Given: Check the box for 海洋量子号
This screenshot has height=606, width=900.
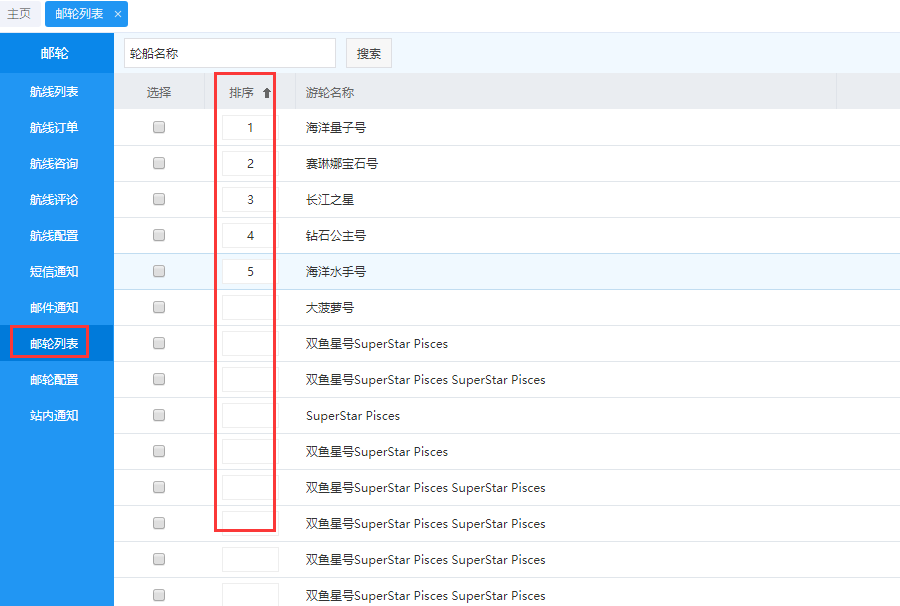Looking at the screenshot, I should pos(159,128).
